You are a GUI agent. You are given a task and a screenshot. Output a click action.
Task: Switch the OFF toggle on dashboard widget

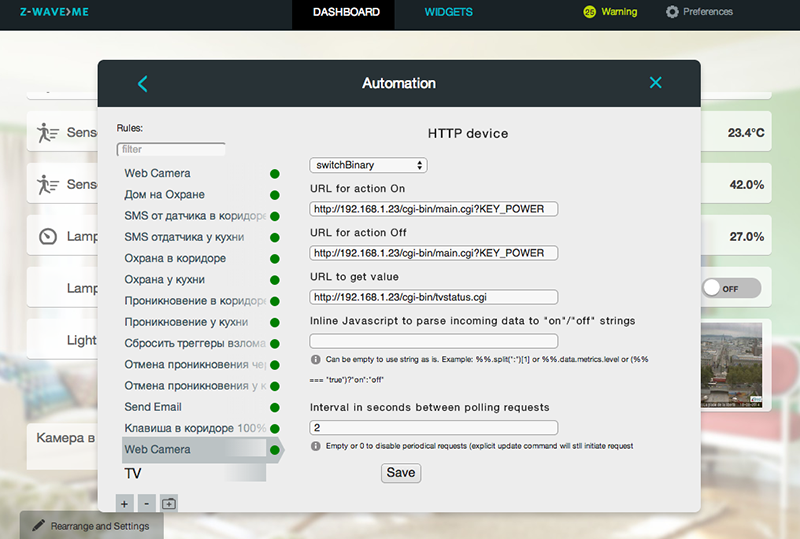click(731, 288)
